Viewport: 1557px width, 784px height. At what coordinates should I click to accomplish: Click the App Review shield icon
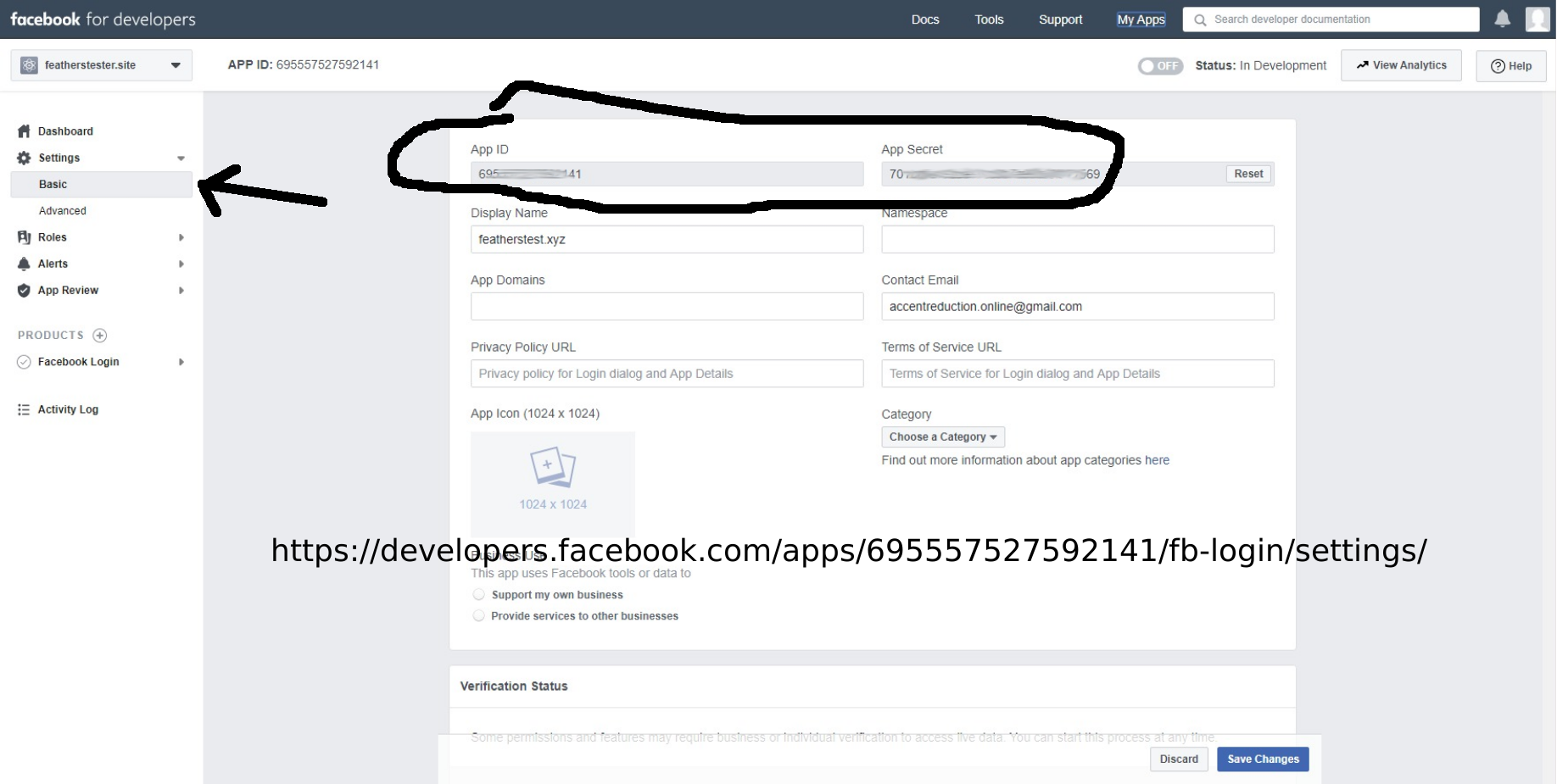(x=24, y=290)
